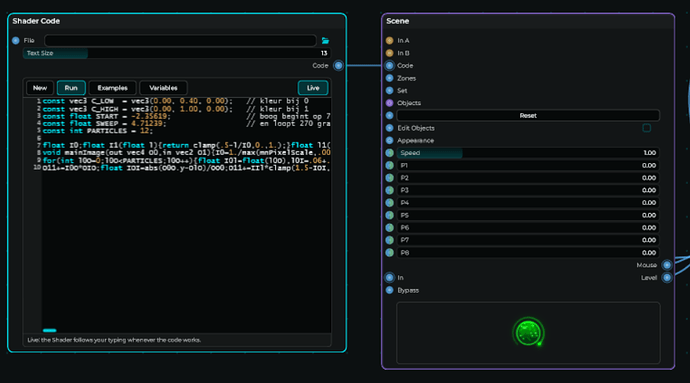Viewport: 690px width, 383px height.
Task: Click the Scene node title
Action: click(397, 21)
